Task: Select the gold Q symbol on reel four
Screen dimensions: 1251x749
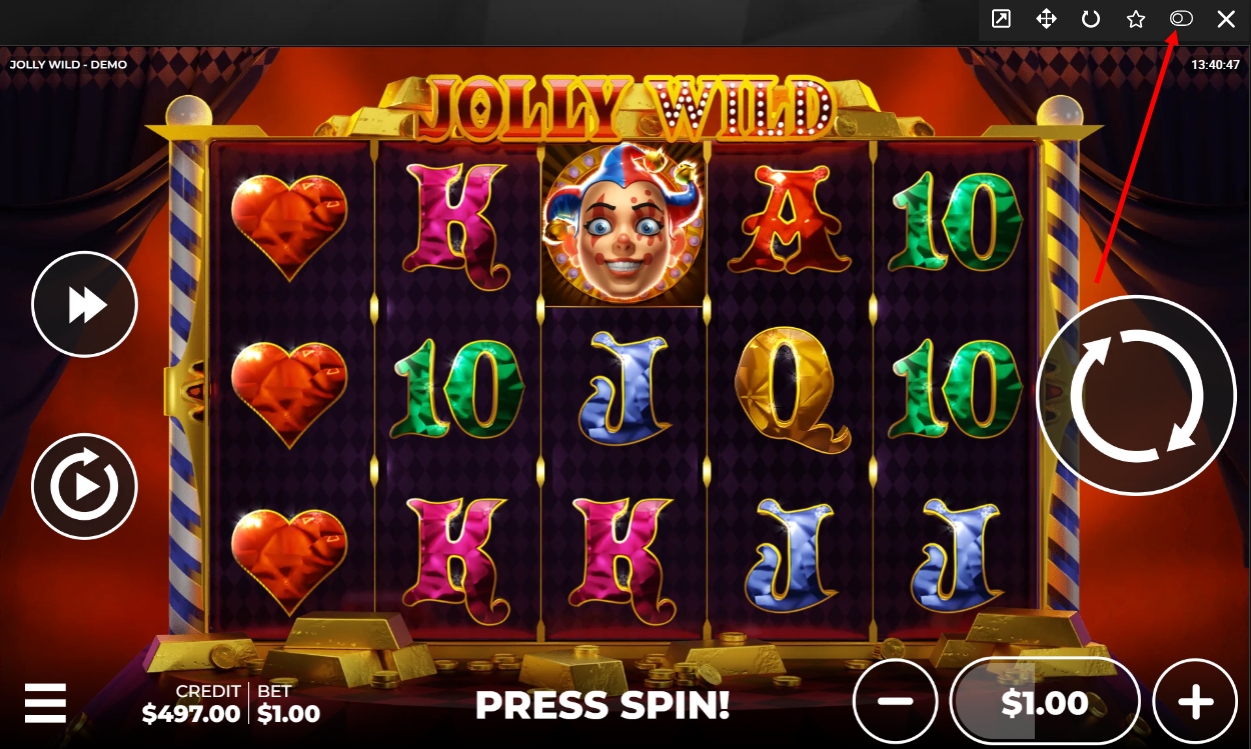Action: (791, 391)
